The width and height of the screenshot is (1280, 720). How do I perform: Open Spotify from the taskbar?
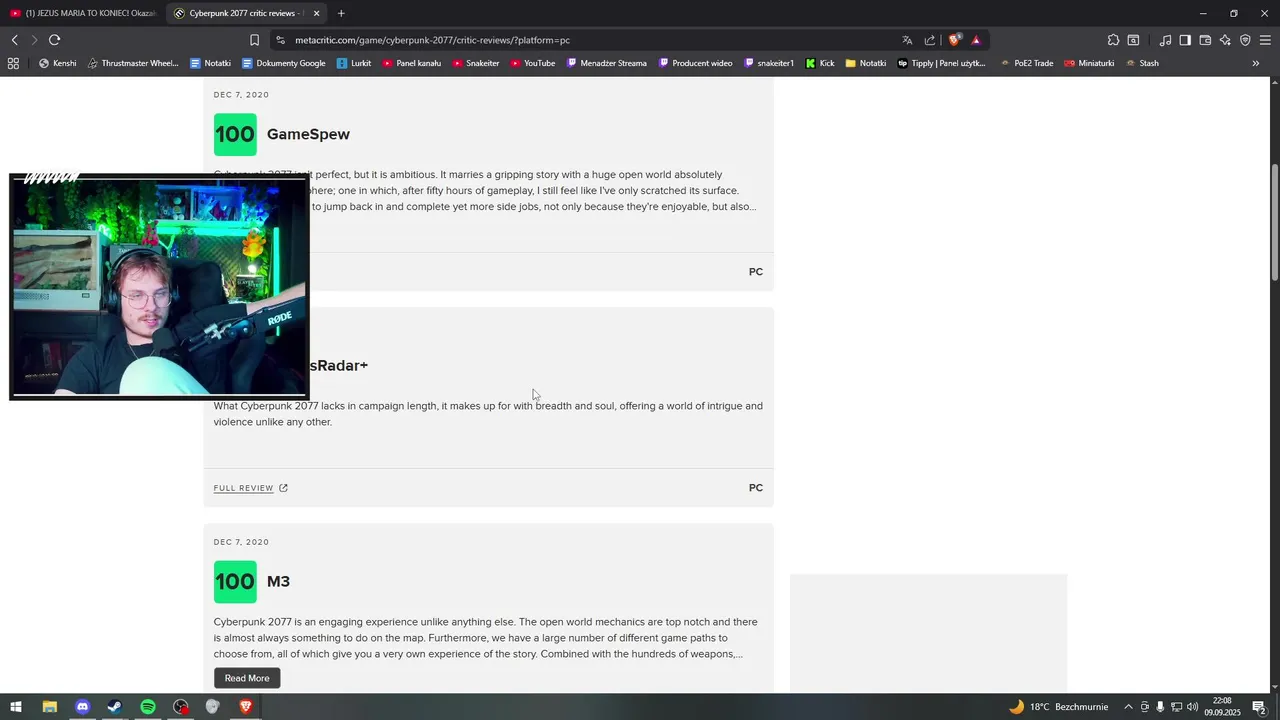point(148,707)
